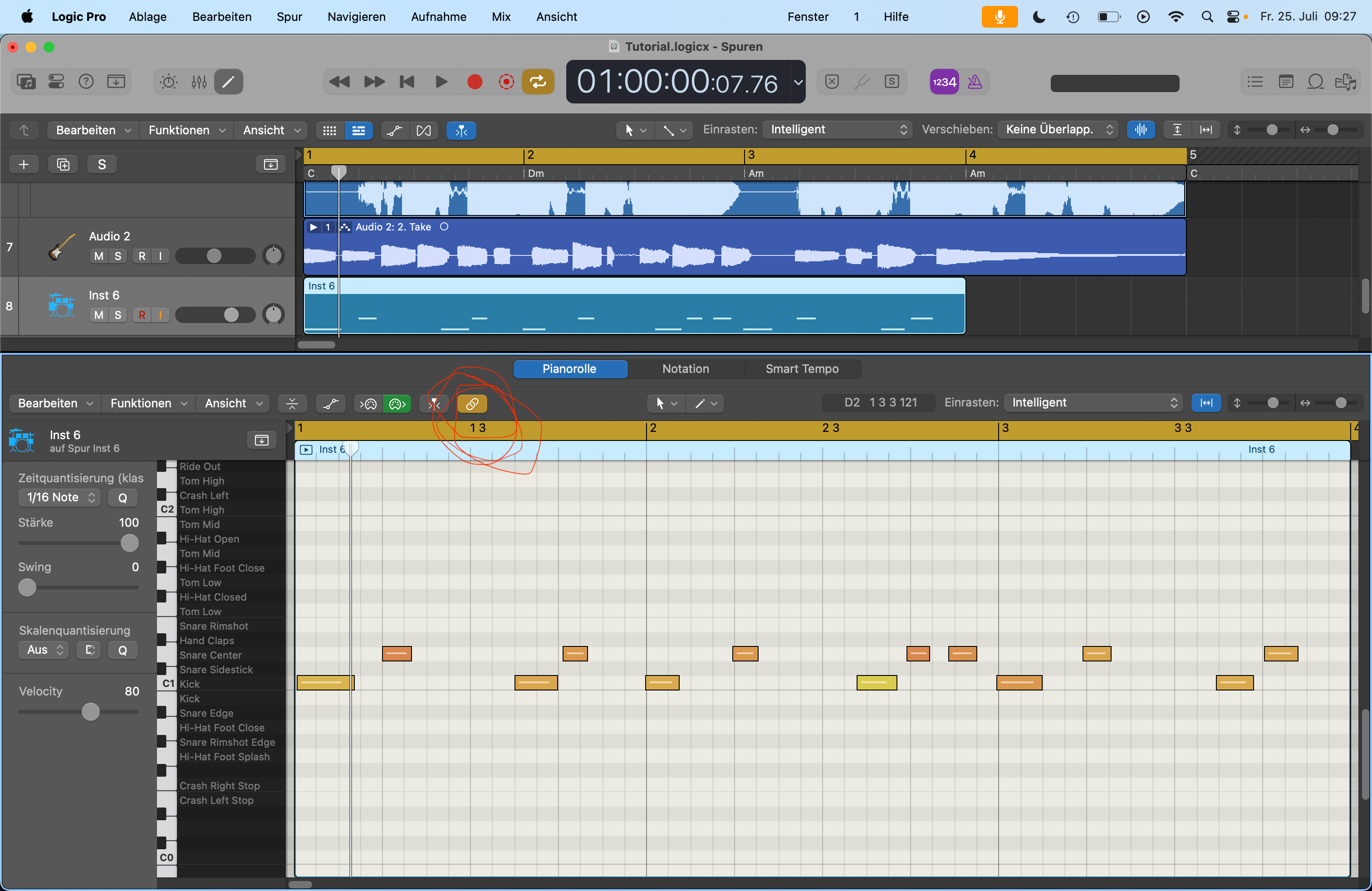The height and width of the screenshot is (891, 1372).
Task: Select the Inst 6 MIDI region in Tracks area
Action: (634, 305)
